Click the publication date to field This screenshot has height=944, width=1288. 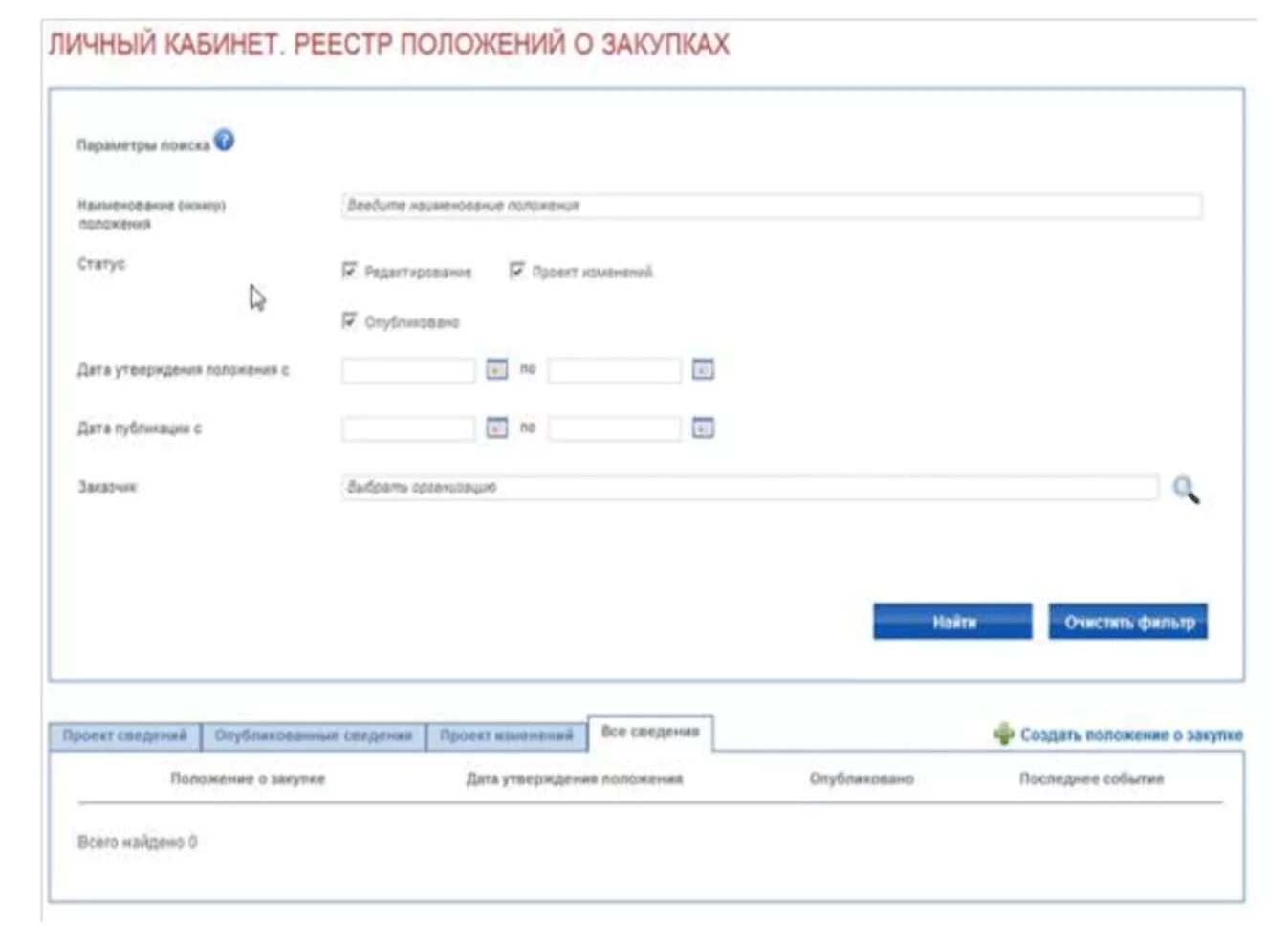(615, 428)
